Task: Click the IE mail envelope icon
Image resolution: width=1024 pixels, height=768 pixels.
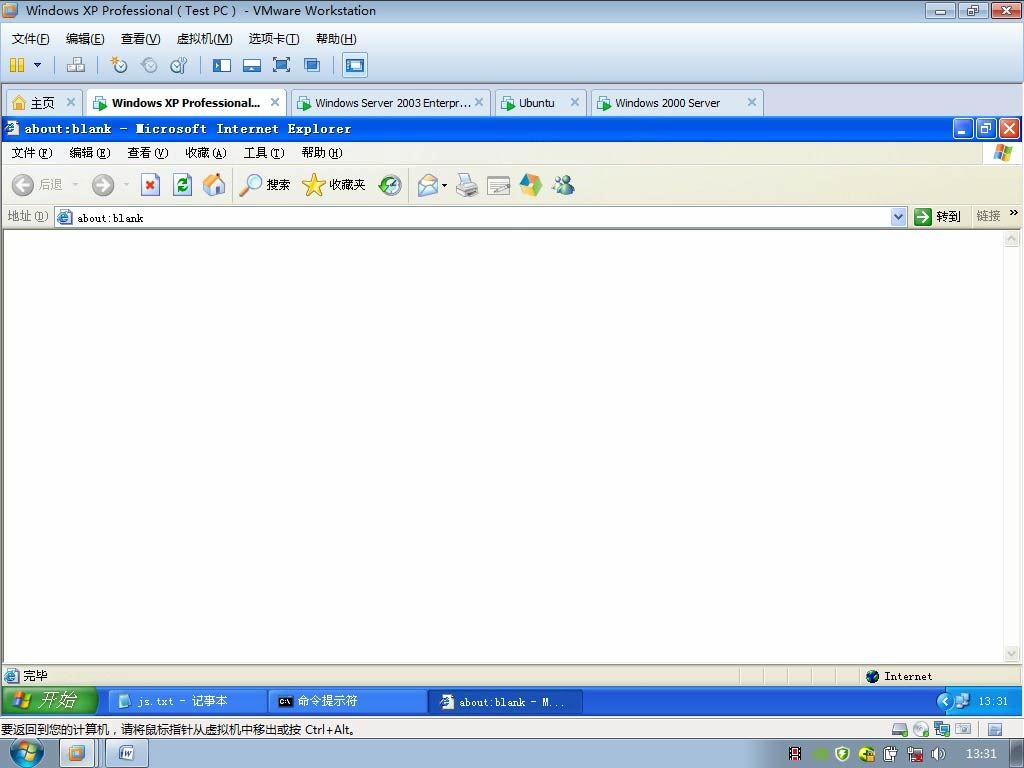Action: coord(428,185)
